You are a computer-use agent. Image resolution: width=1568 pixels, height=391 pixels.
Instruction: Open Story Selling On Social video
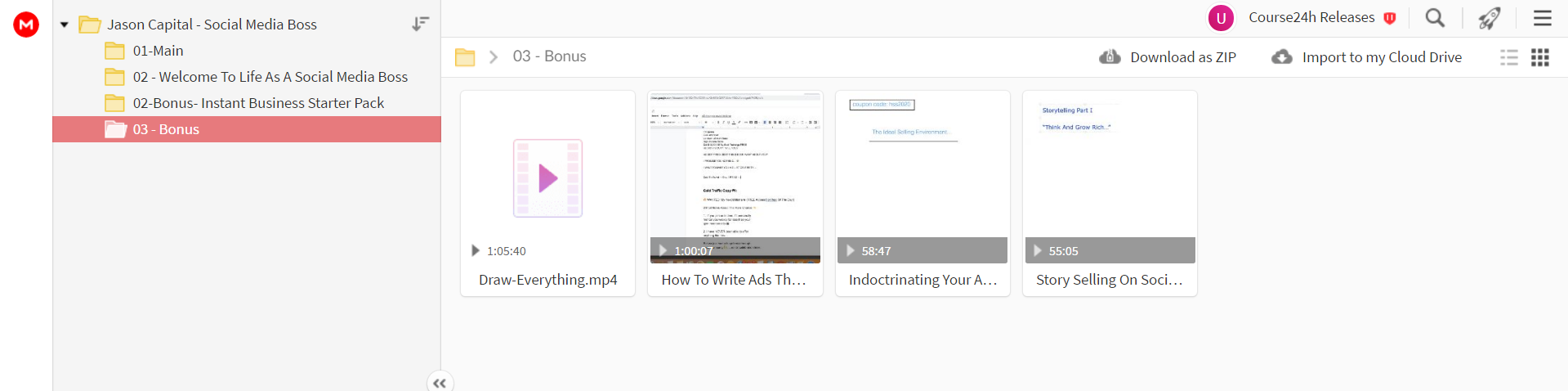click(1110, 193)
